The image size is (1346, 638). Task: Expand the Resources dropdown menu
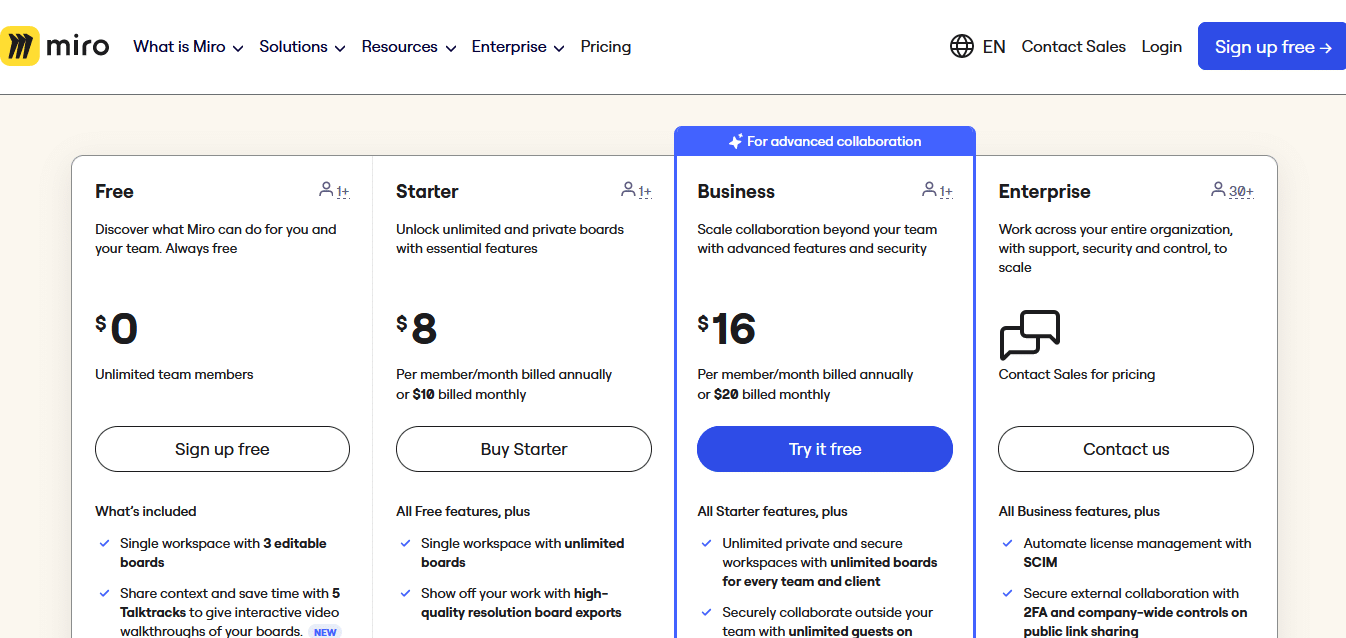[x=409, y=47]
